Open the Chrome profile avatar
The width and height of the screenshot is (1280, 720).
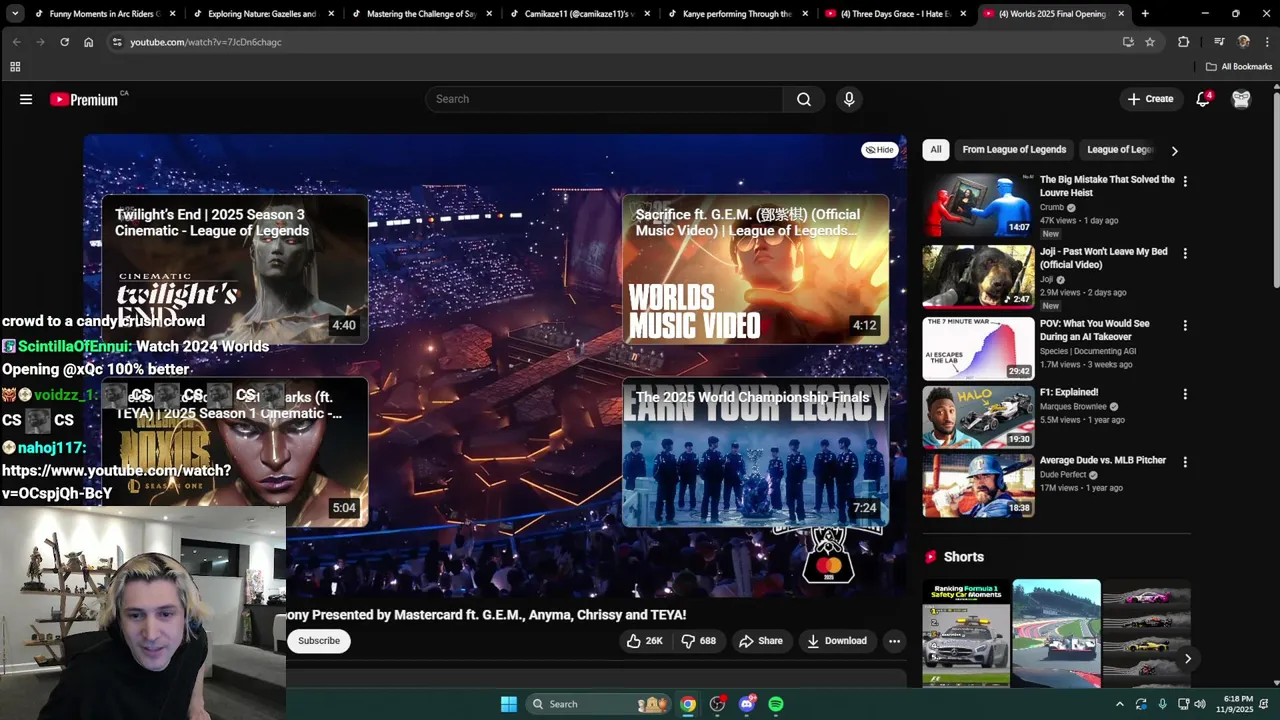point(1243,42)
